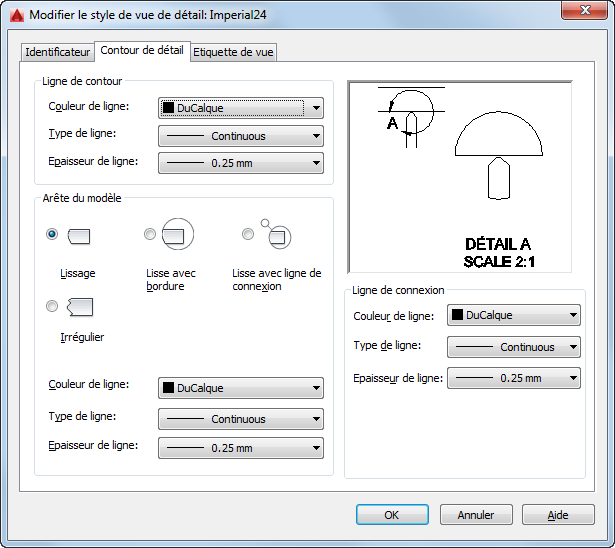Click the AutoCAD logo in title bar
Image resolution: width=615 pixels, height=548 pixels.
(x=17, y=15)
